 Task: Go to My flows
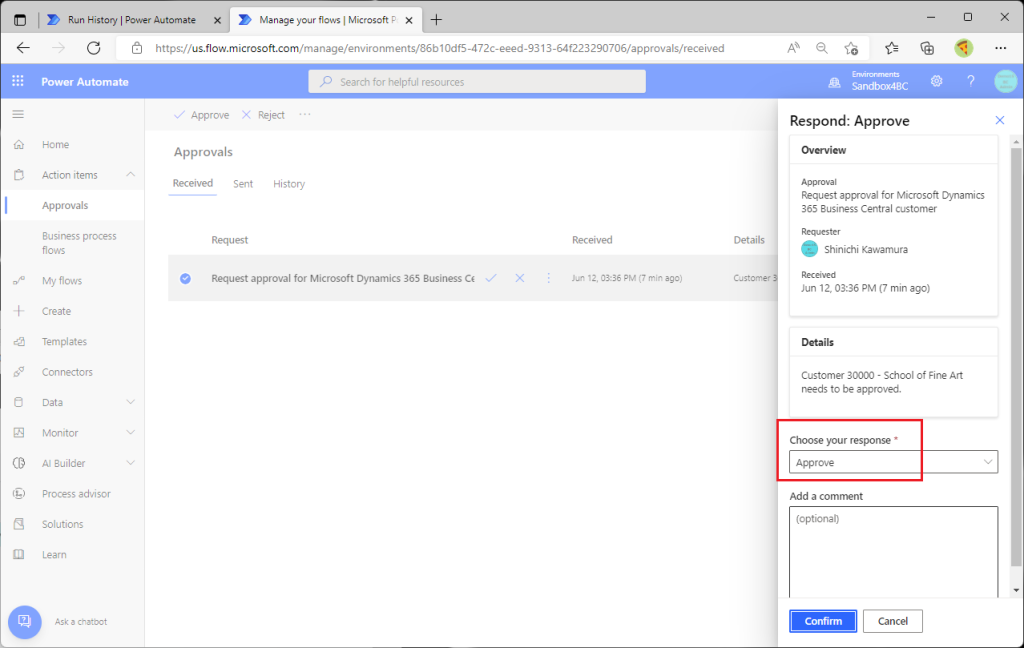point(62,281)
